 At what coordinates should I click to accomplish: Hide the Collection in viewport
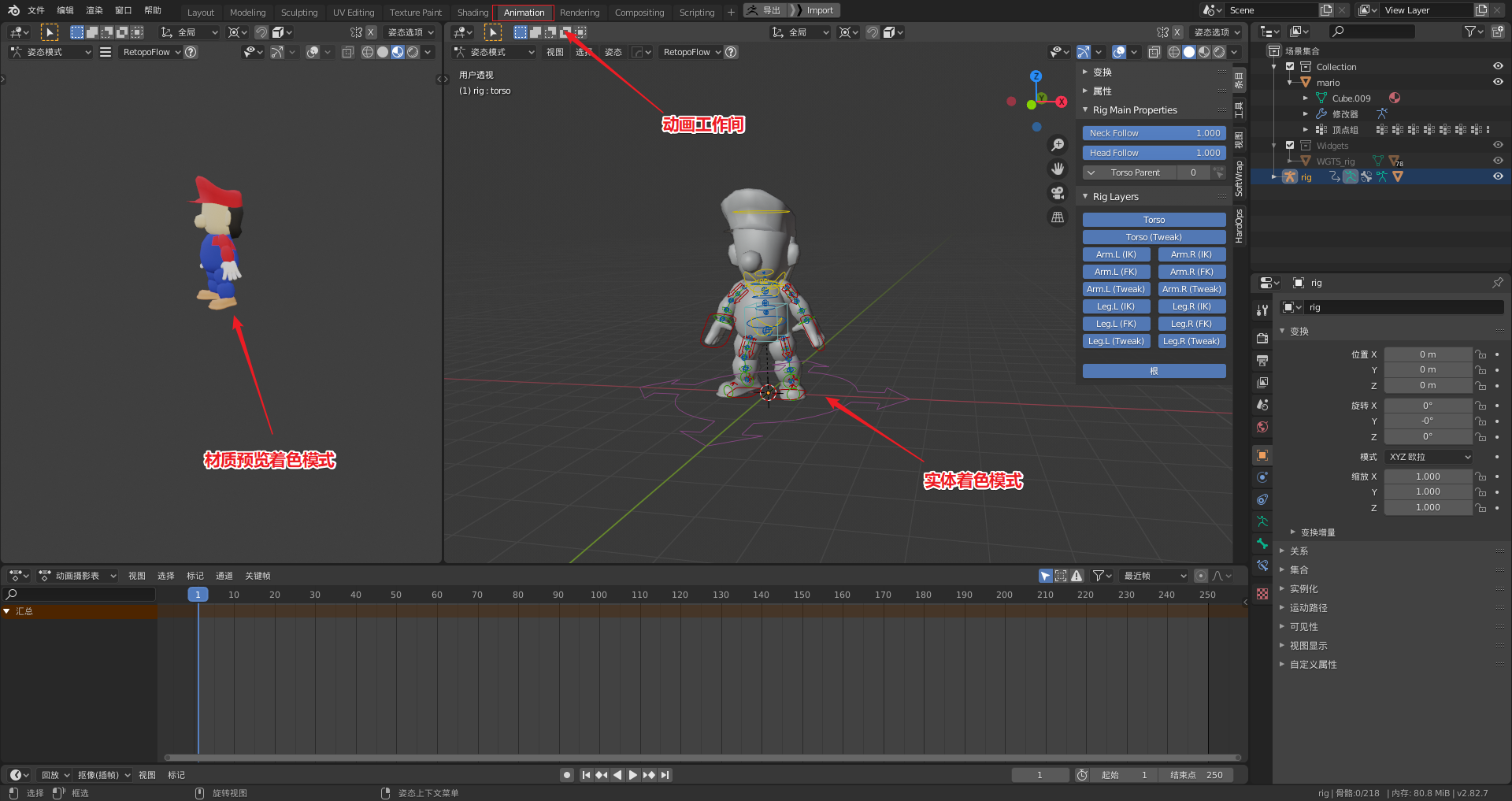pos(1498,67)
